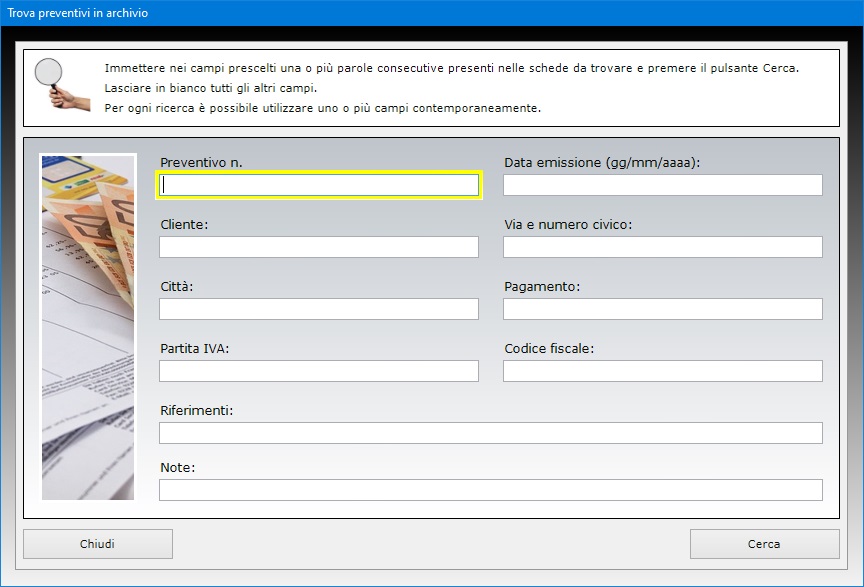This screenshot has width=864, height=587.
Task: Click the euro banknotes sidebar image
Action: (88, 327)
